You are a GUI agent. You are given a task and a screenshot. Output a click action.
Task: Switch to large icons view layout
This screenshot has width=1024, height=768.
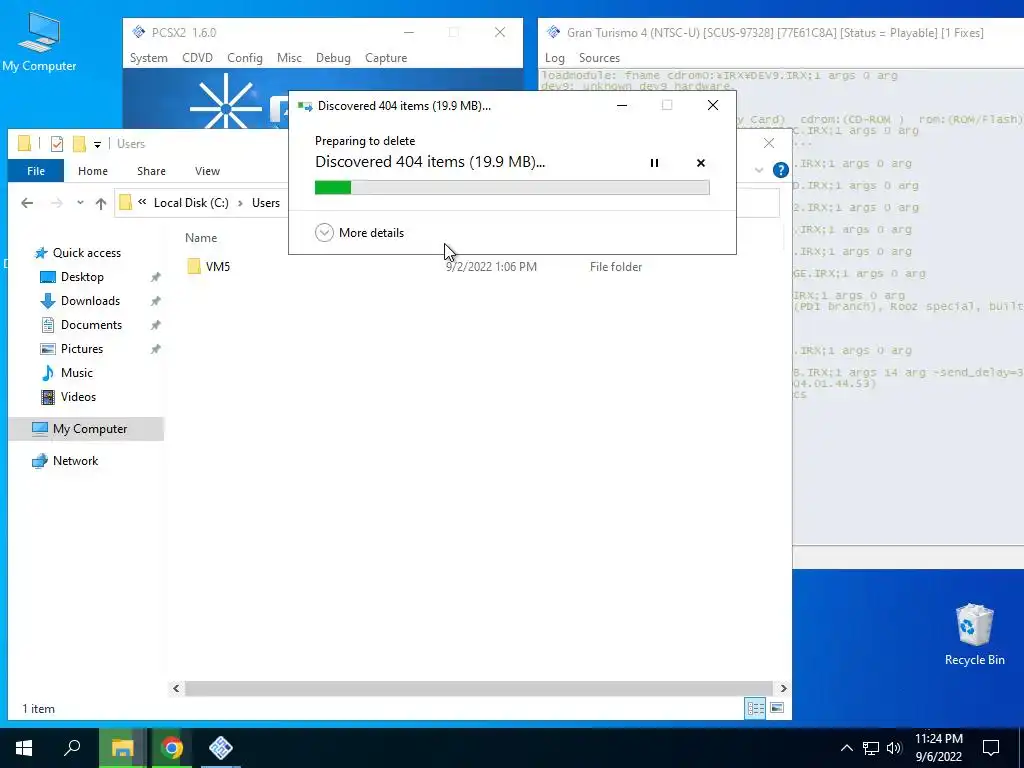(777, 708)
